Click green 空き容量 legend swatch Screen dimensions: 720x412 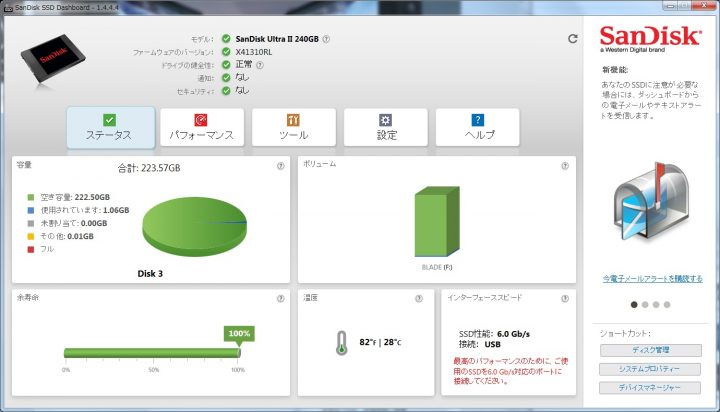[x=31, y=198]
